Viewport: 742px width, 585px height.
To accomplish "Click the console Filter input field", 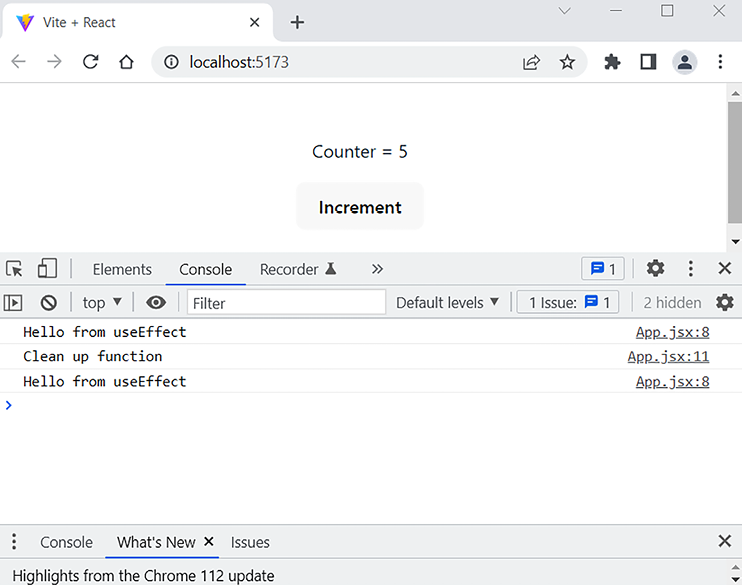I will coord(286,303).
